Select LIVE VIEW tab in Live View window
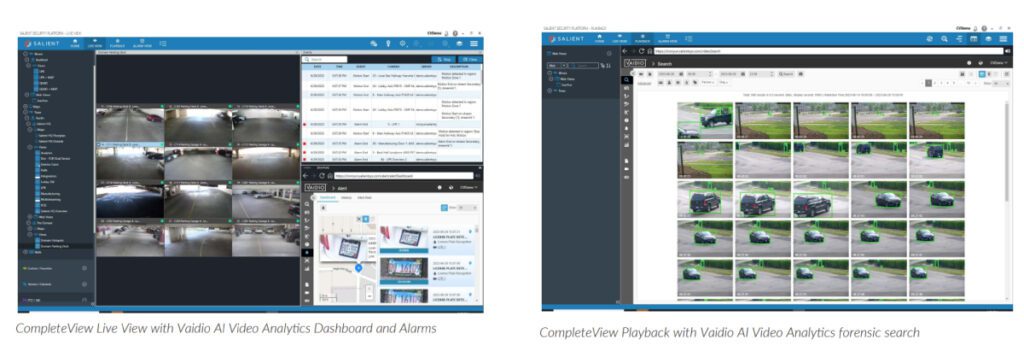Viewport: 1024px width, 363px height. [x=95, y=43]
